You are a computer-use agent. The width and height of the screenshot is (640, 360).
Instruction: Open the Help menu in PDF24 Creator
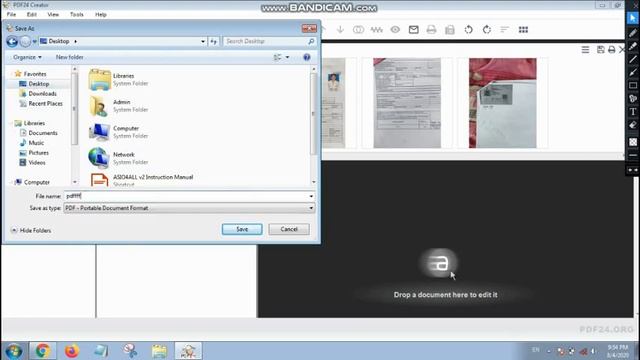click(x=100, y=14)
